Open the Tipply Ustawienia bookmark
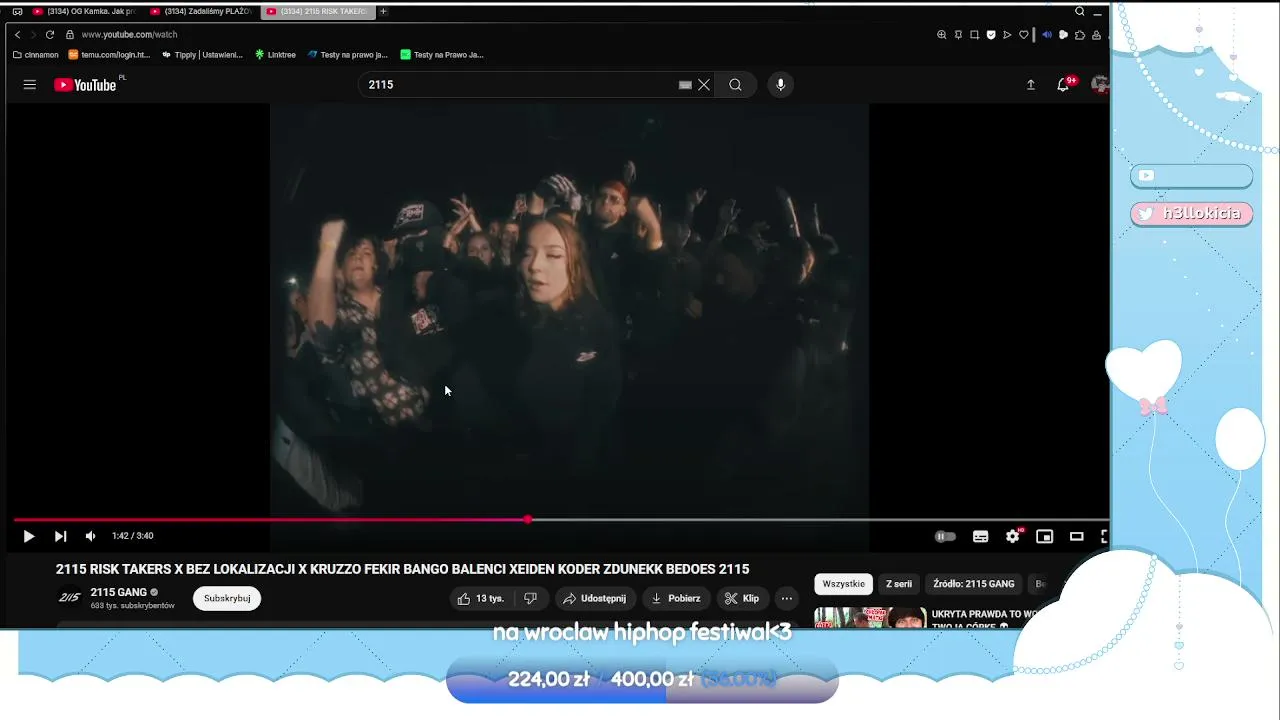1280x720 pixels. point(202,55)
